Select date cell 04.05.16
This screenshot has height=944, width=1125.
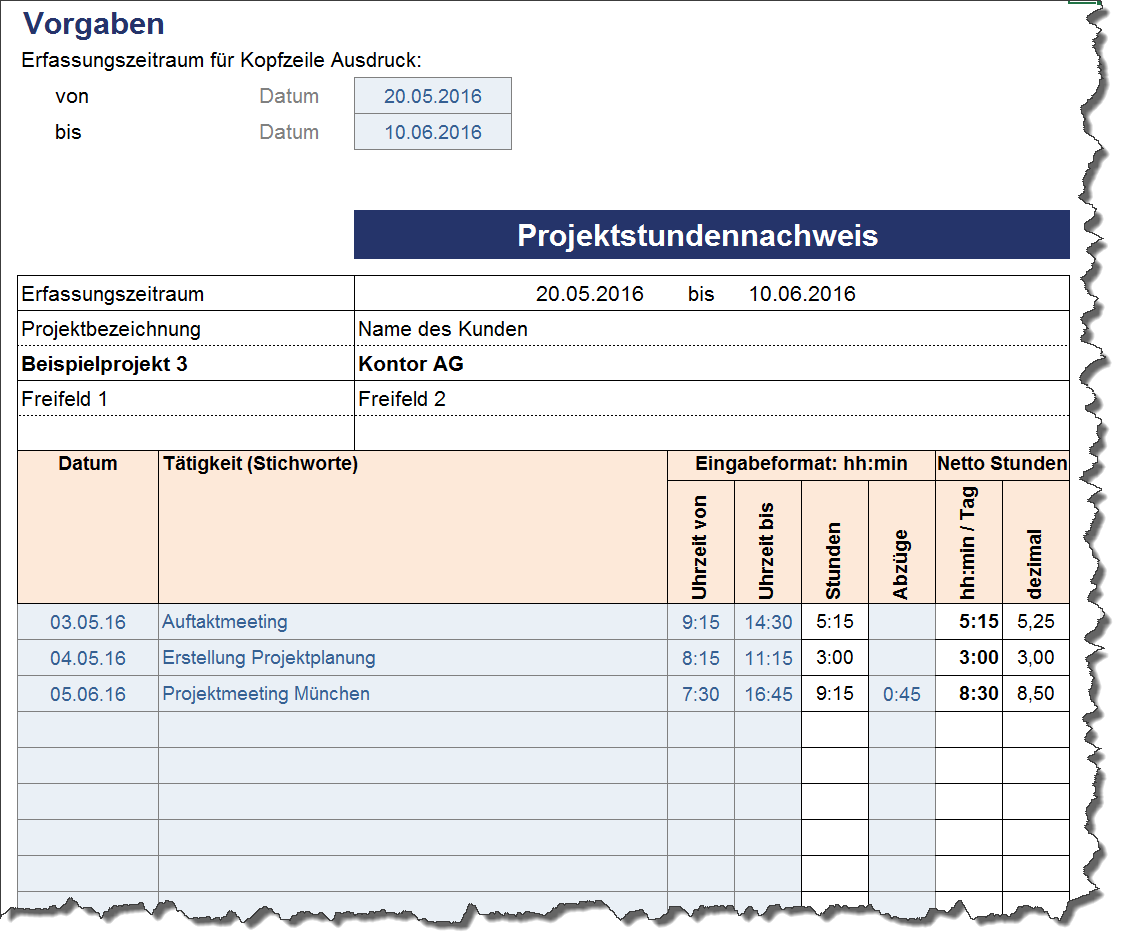(88, 658)
